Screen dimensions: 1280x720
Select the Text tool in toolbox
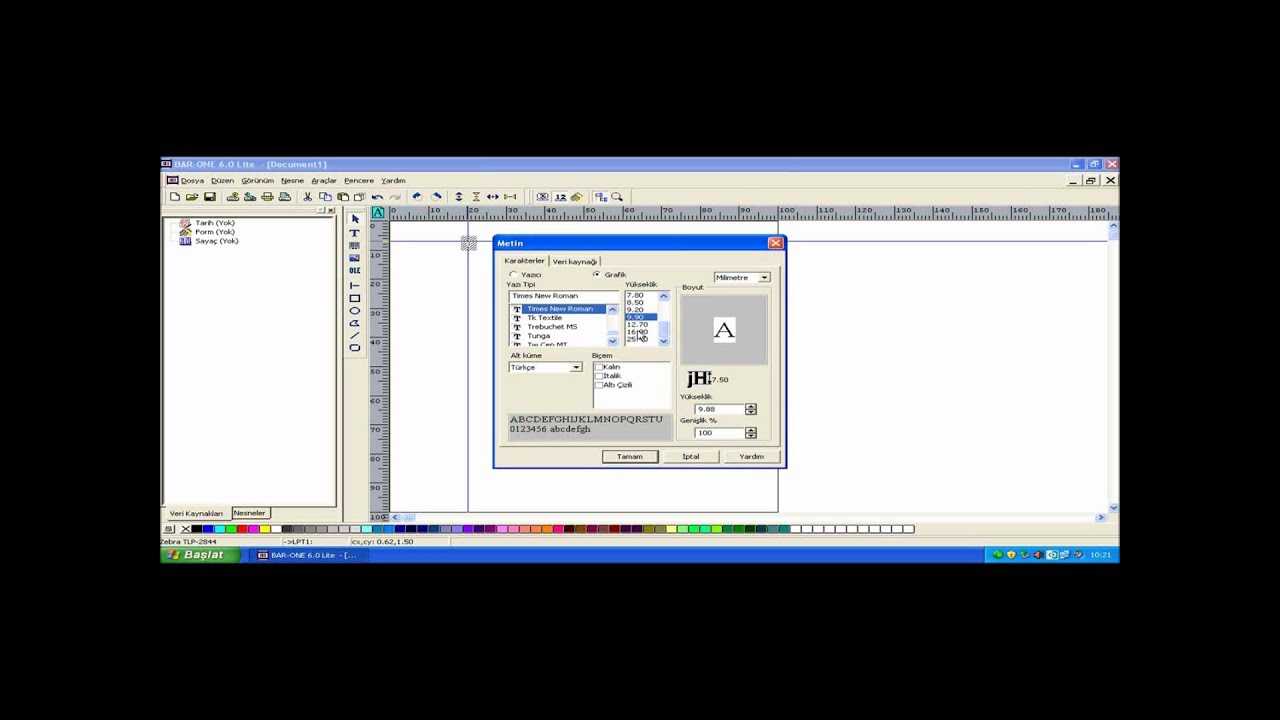[355, 233]
